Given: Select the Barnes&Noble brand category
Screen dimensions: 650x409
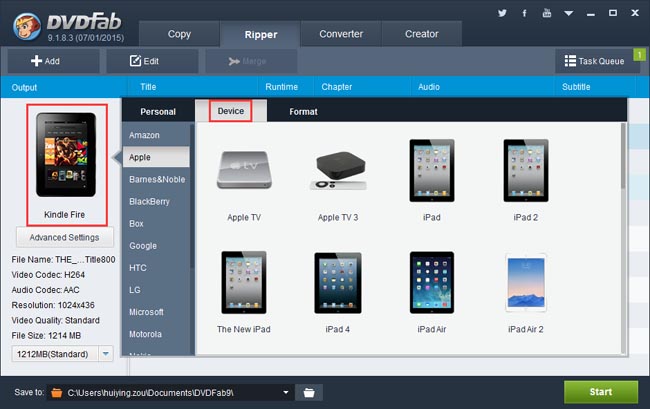Looking at the screenshot, I should [156, 179].
